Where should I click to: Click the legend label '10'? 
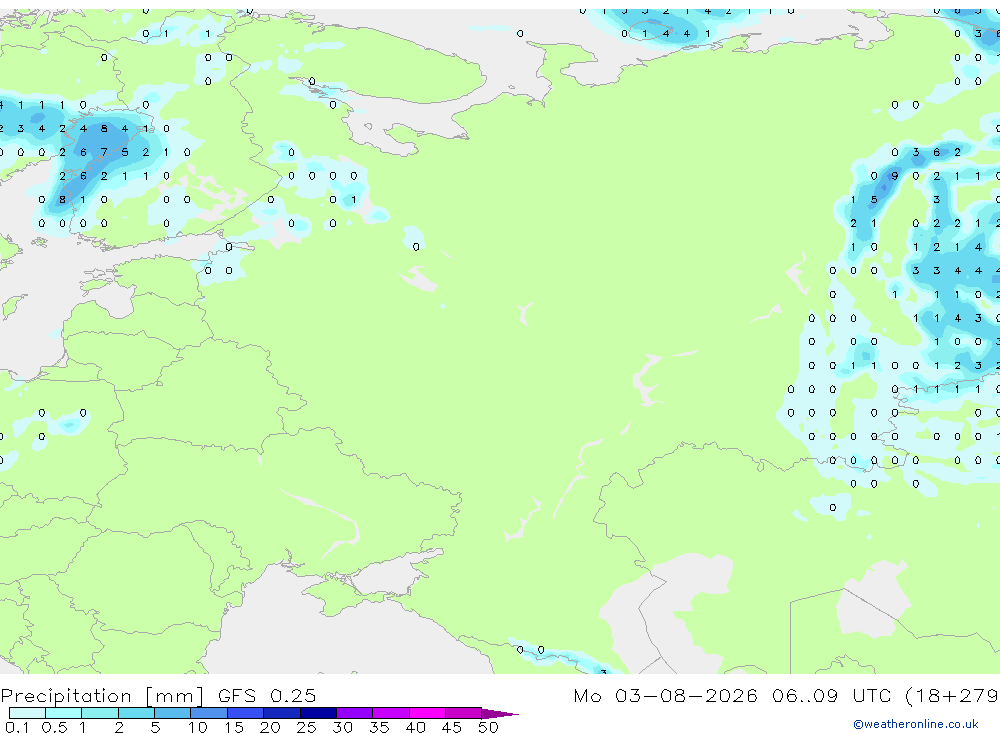pos(197,727)
